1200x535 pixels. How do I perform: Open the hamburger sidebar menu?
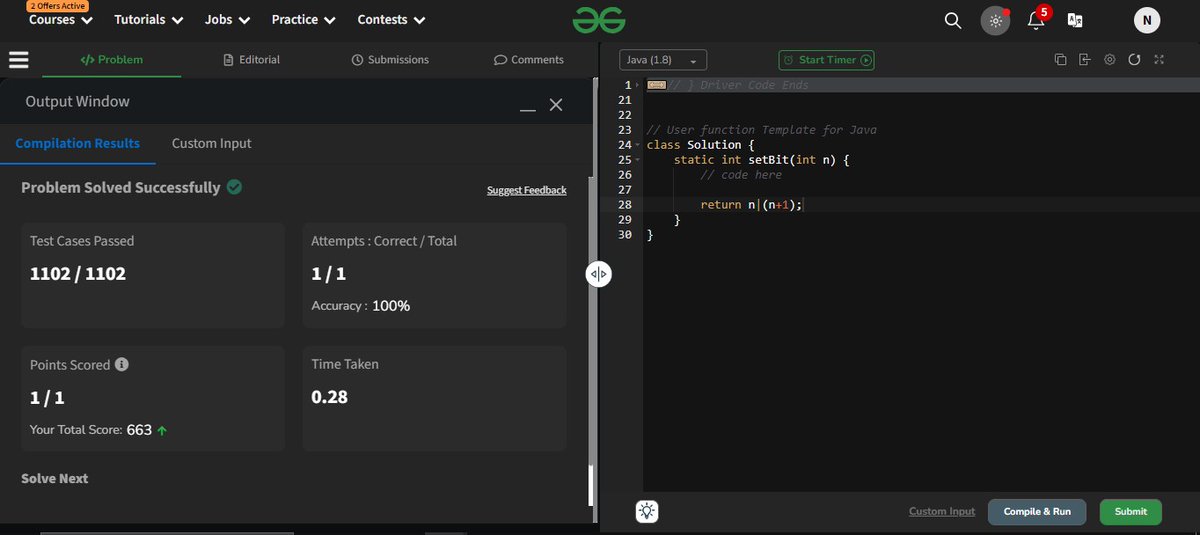pos(18,60)
